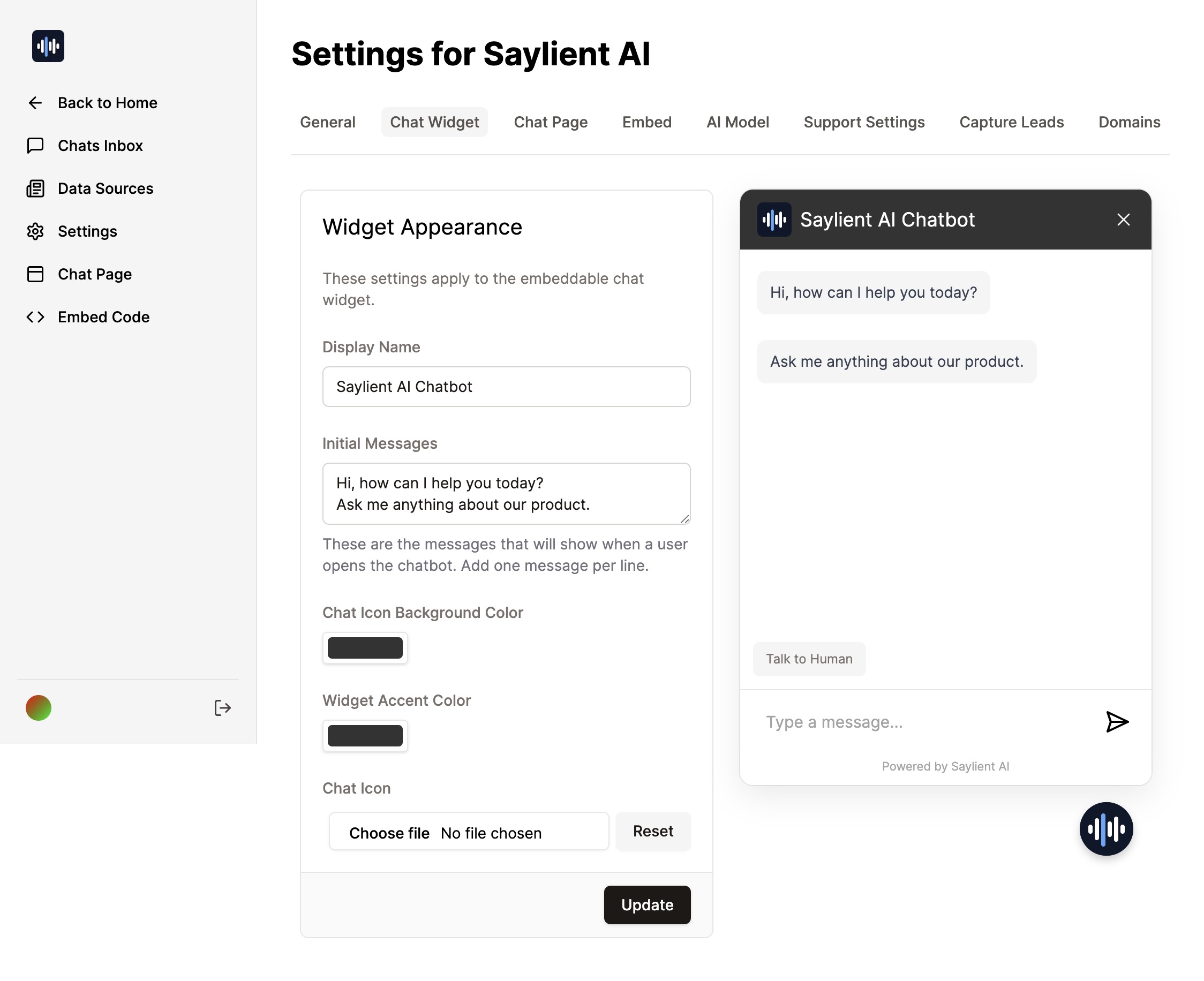Viewport: 1204px width, 981px height.
Task: Click the logout icon at the sidebar bottom
Action: point(223,708)
